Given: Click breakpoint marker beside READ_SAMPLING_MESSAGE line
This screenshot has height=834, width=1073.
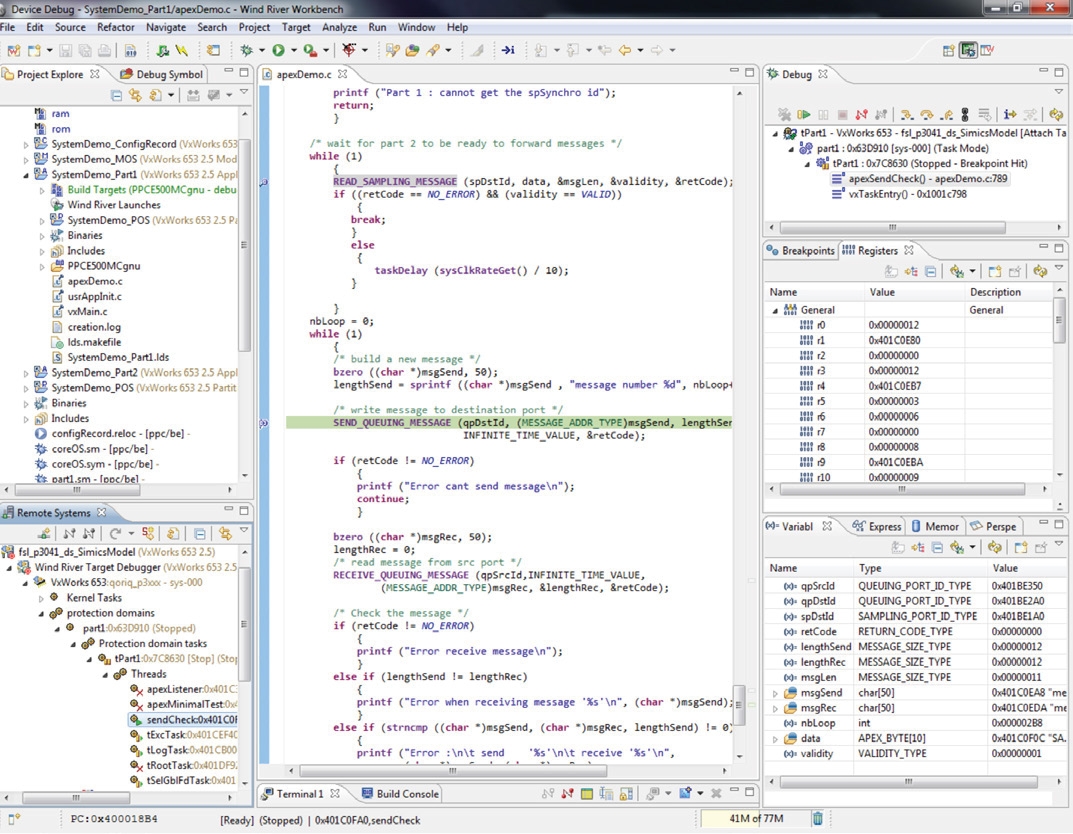Looking at the screenshot, I should pos(263,183).
